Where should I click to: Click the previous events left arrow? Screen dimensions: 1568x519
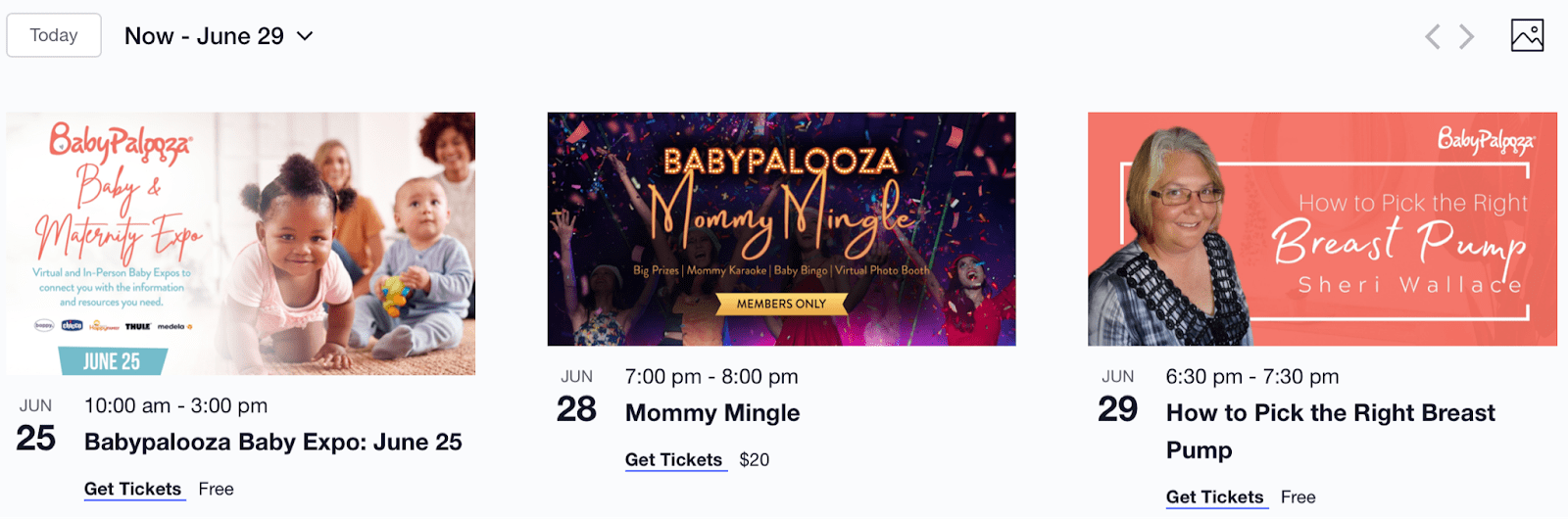(1433, 37)
